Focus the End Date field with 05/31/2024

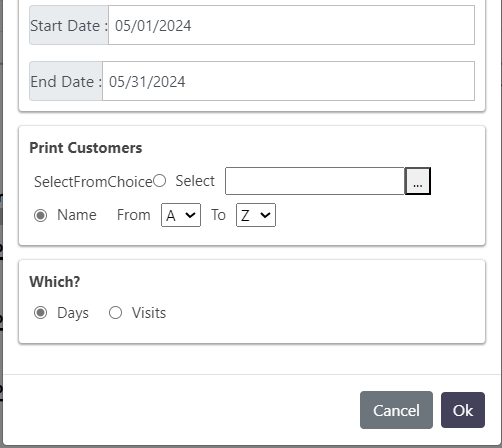pyautogui.click(x=288, y=81)
